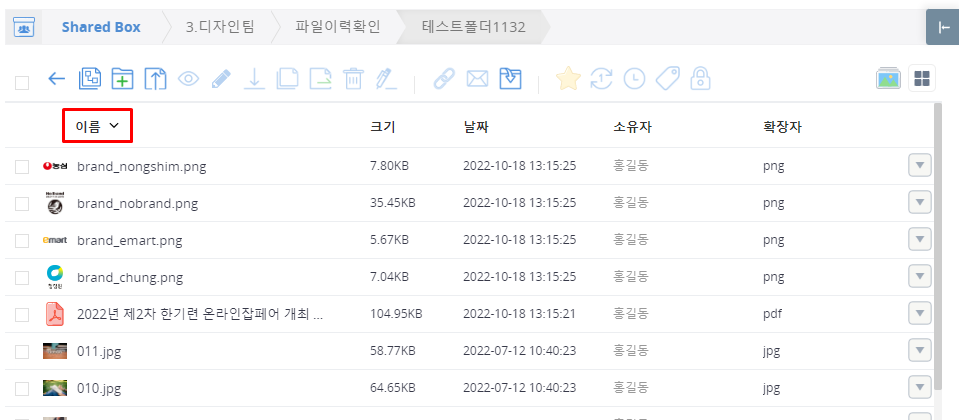Check the box for the 2022년 pdf file

[22, 315]
